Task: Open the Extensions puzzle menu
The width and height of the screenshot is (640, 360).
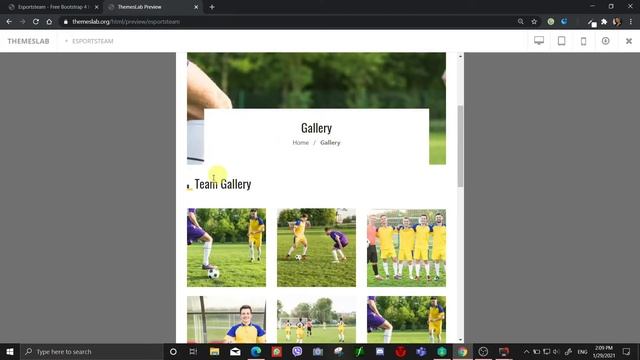Action: (604, 22)
